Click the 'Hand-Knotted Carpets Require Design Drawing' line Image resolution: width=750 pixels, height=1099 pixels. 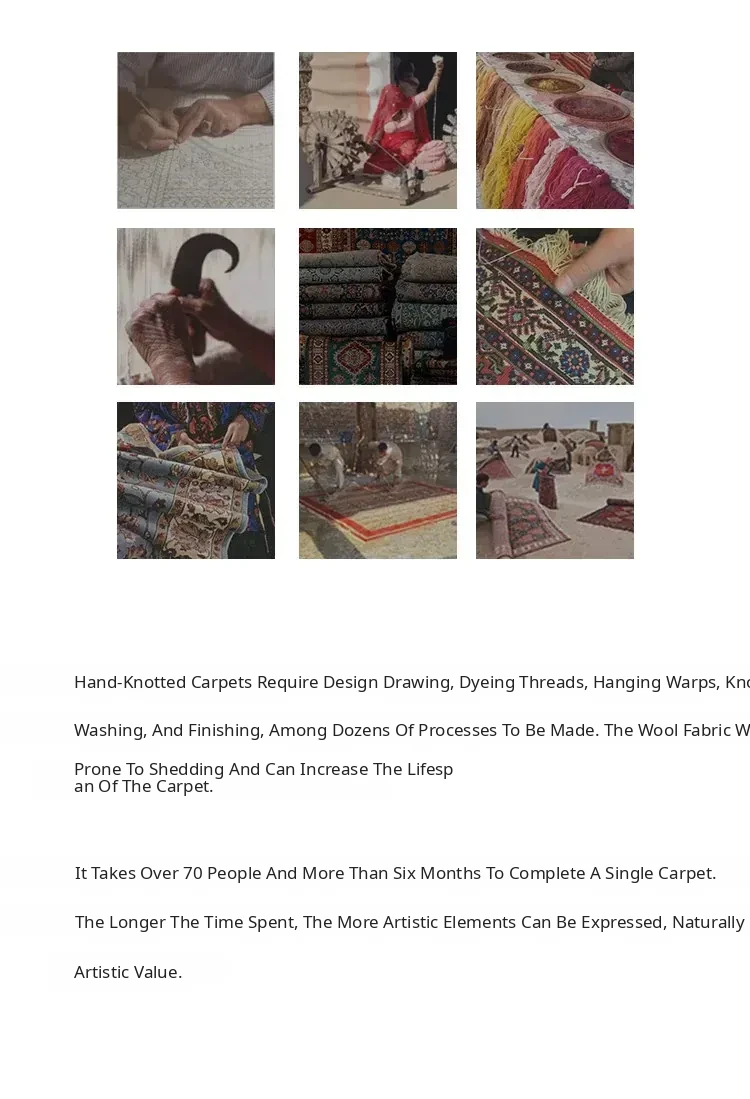(x=412, y=683)
